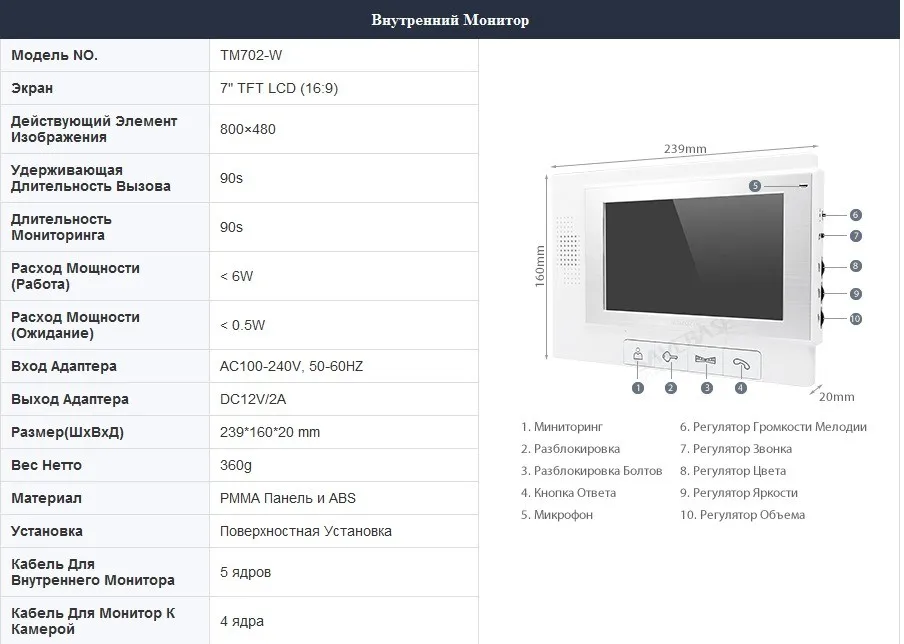
Task: Click 'Удерживающая Длительность Вызова' label
Action: (x=91, y=178)
